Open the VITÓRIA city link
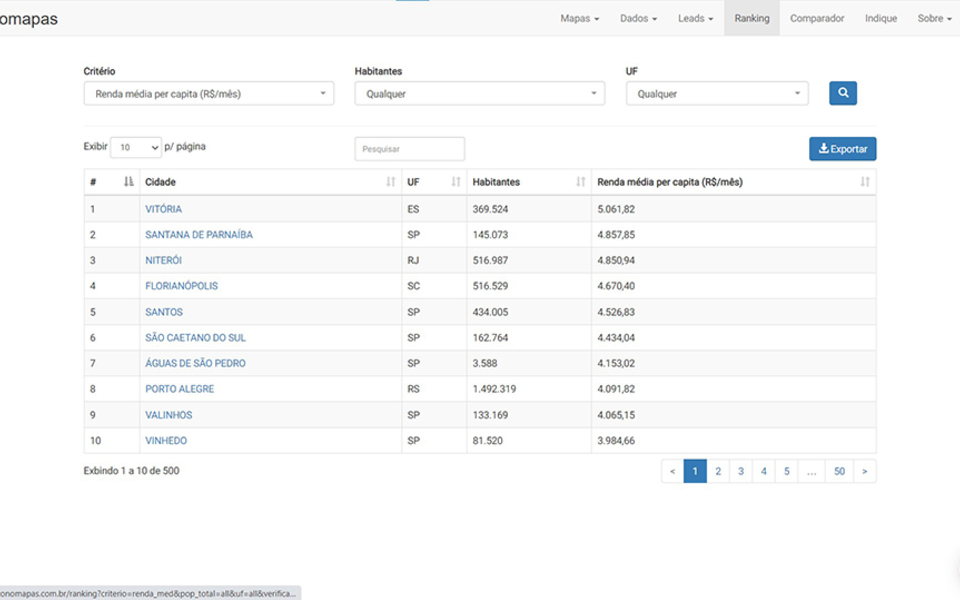The height and width of the screenshot is (600, 960). 163,209
